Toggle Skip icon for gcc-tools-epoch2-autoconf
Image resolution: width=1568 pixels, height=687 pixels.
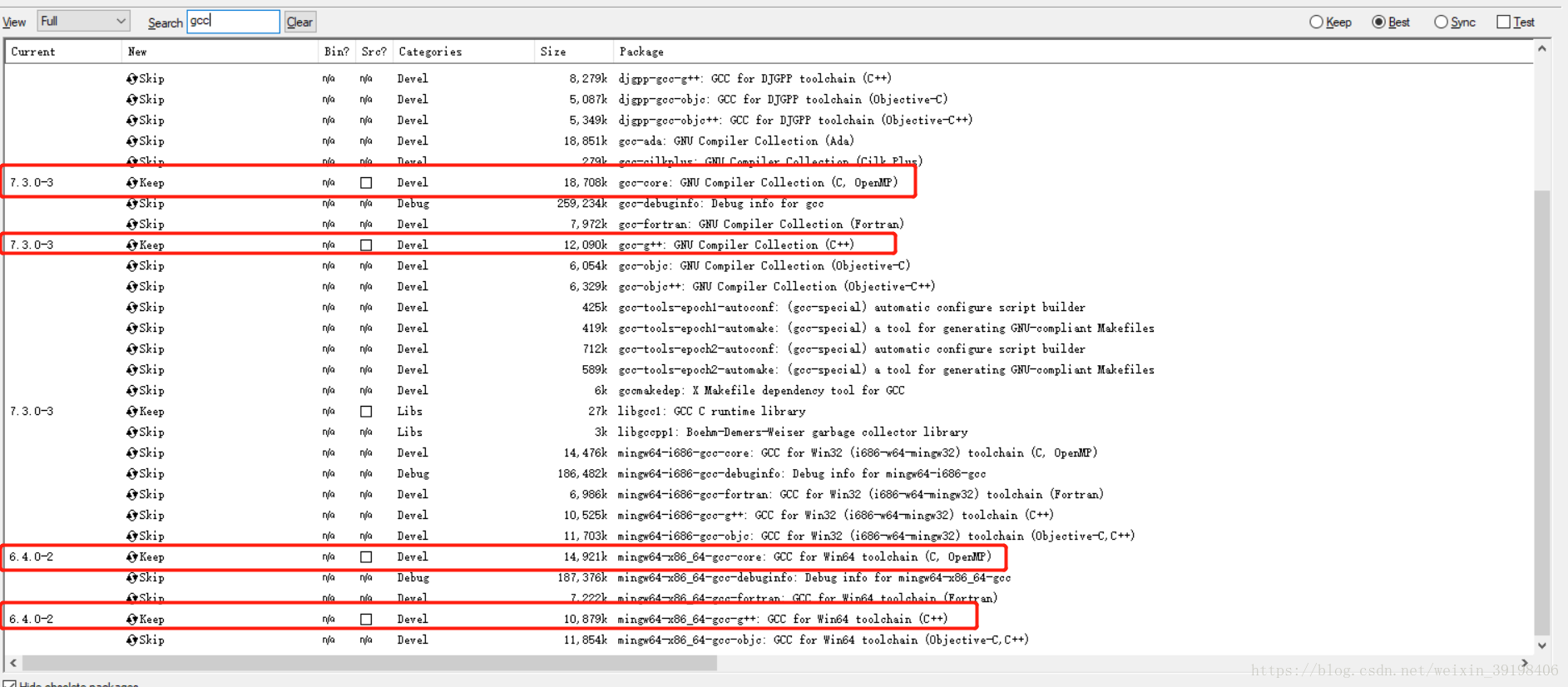(131, 348)
